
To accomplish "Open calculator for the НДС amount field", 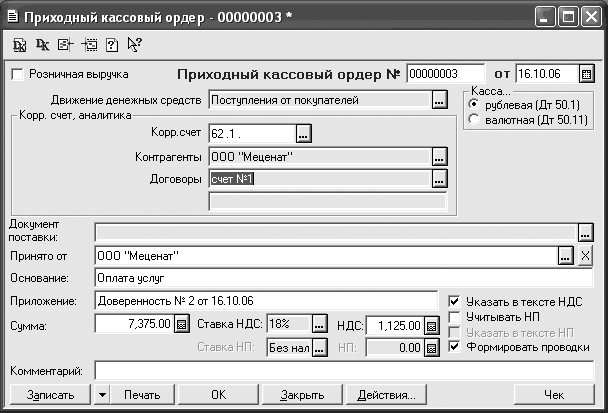I will 431,325.
